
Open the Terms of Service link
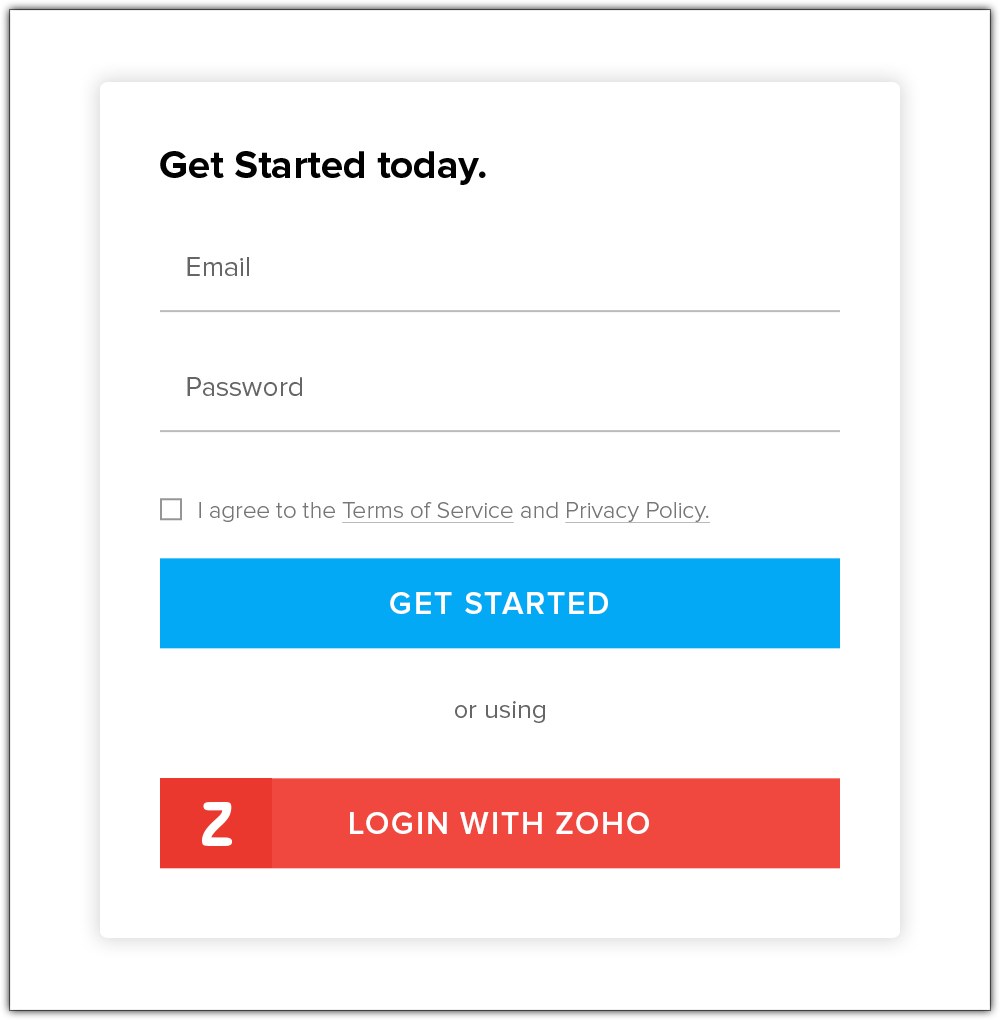point(427,510)
